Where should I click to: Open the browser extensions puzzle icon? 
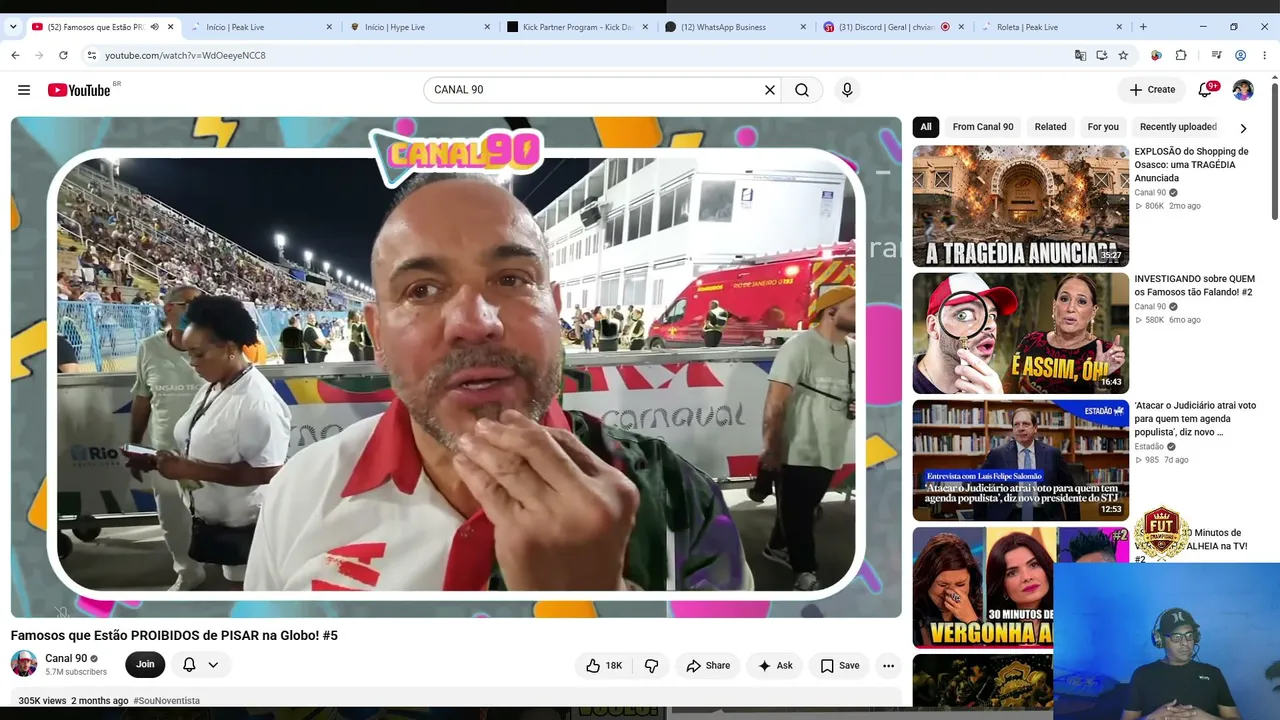[1181, 55]
